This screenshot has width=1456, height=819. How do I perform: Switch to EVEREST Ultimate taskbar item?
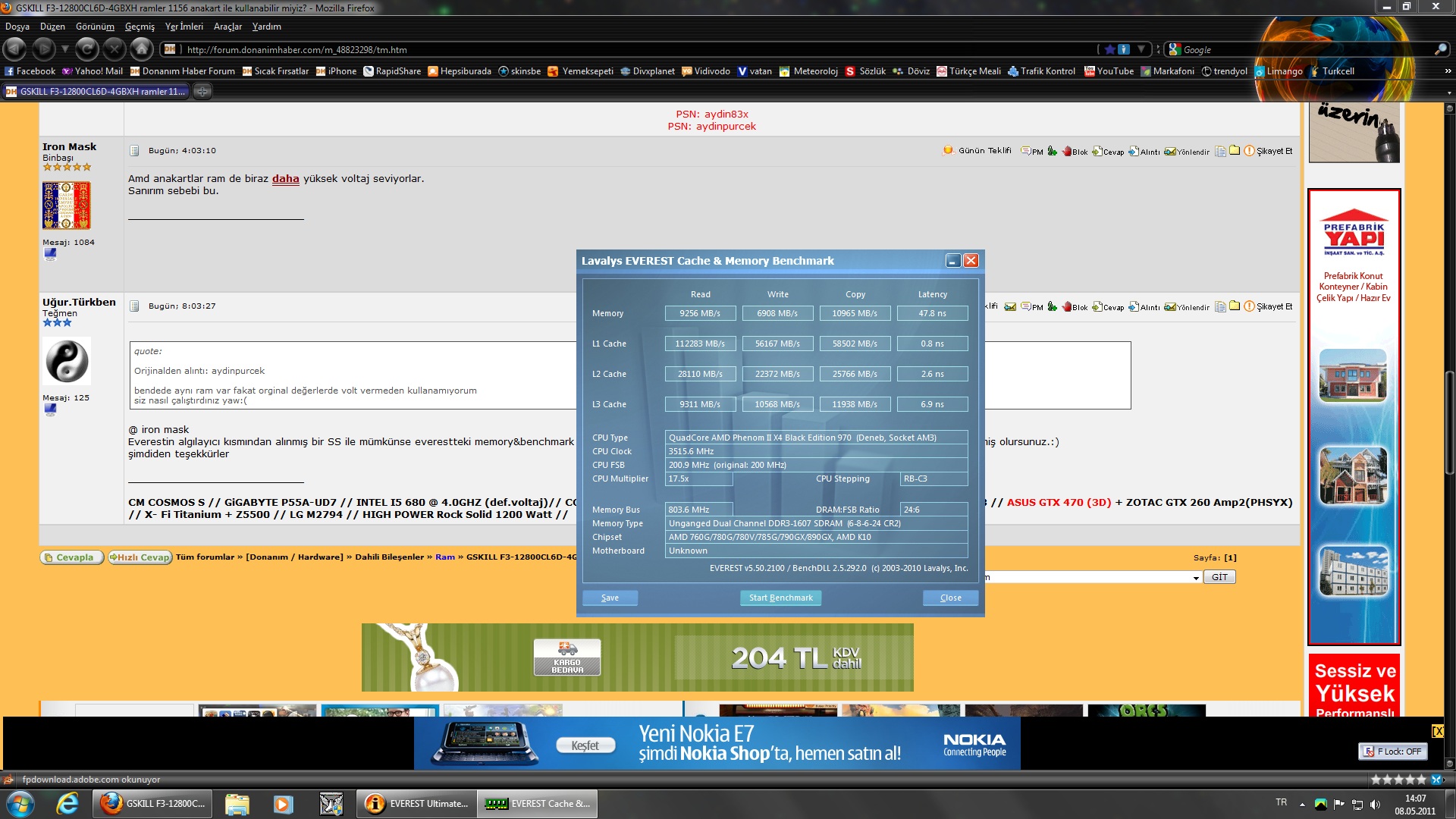tap(416, 804)
